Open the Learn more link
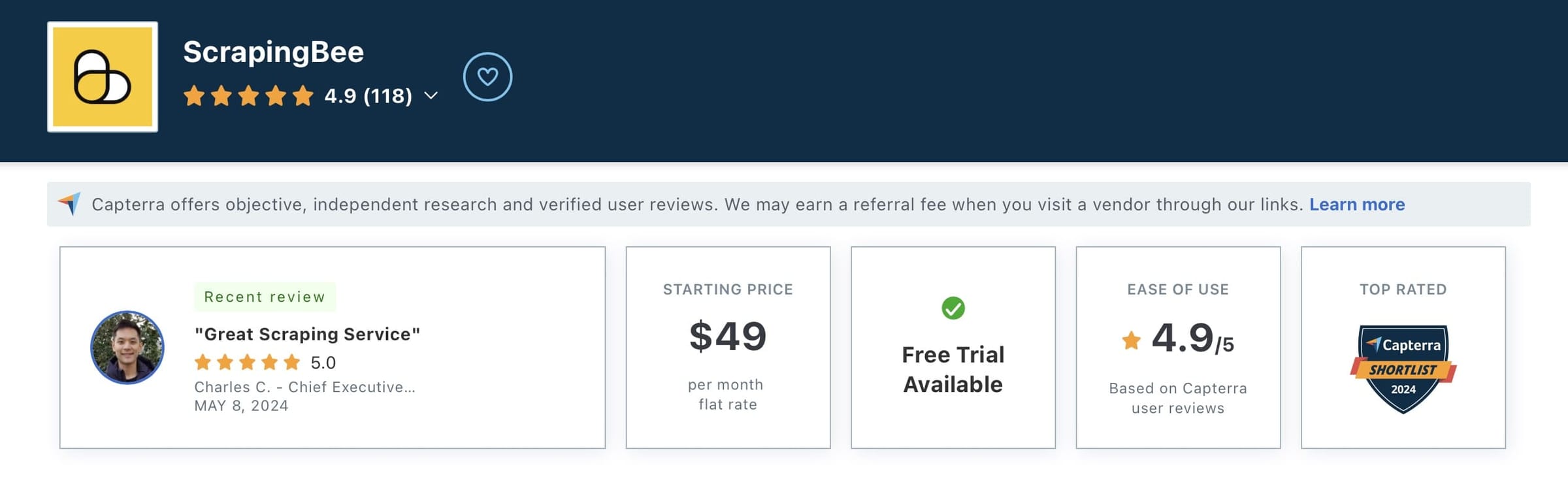Viewport: 1568px width, 490px height. [x=1357, y=204]
